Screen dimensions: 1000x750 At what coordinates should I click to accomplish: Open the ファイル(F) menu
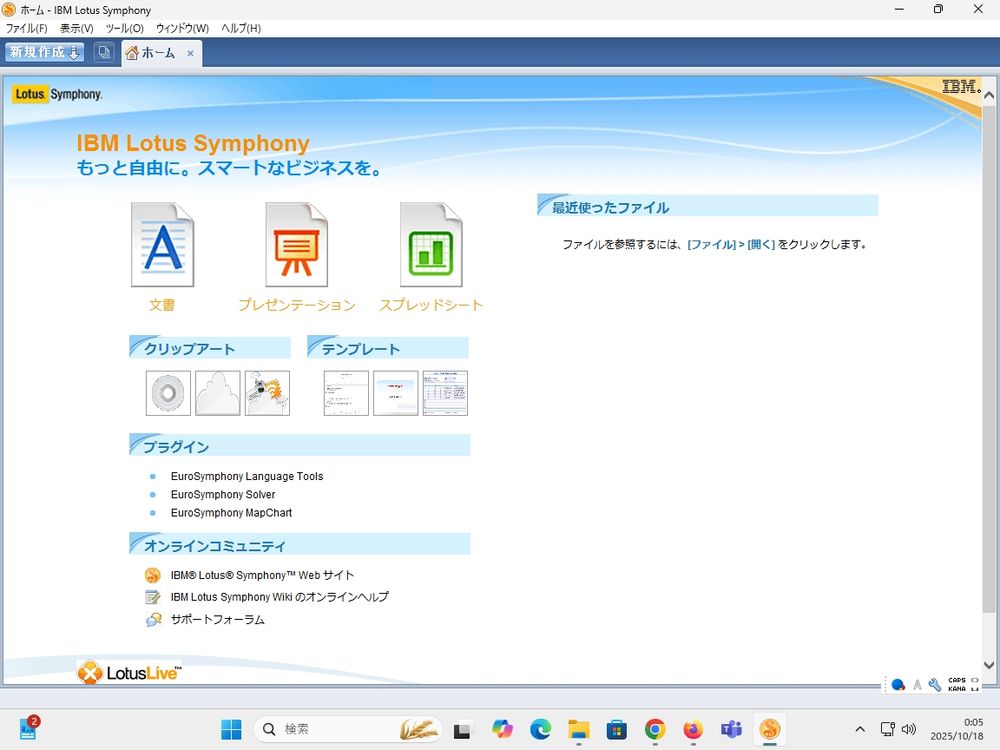tap(26, 28)
